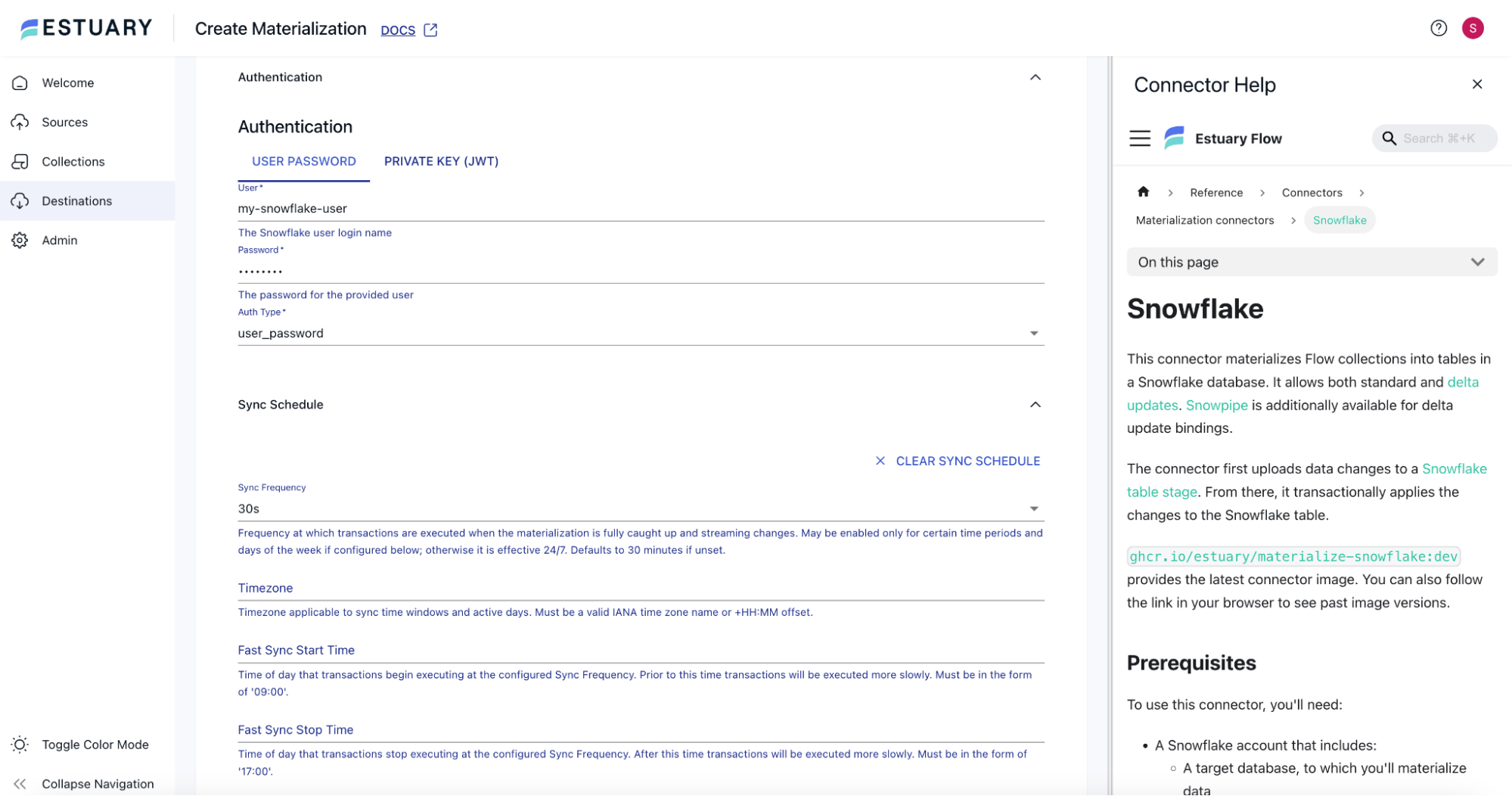Expand the On this page dropdown
Screen dimensions: 1512x796
tap(1311, 263)
